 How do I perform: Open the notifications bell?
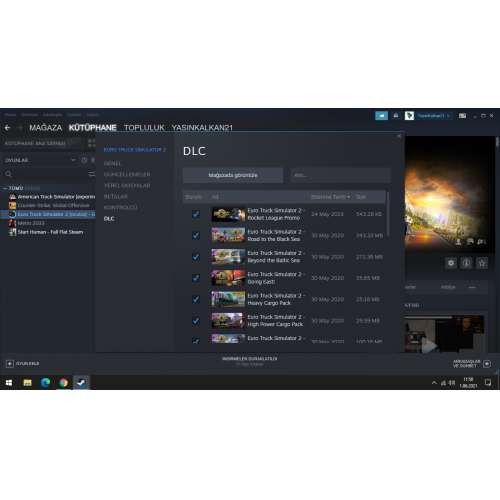(396, 116)
